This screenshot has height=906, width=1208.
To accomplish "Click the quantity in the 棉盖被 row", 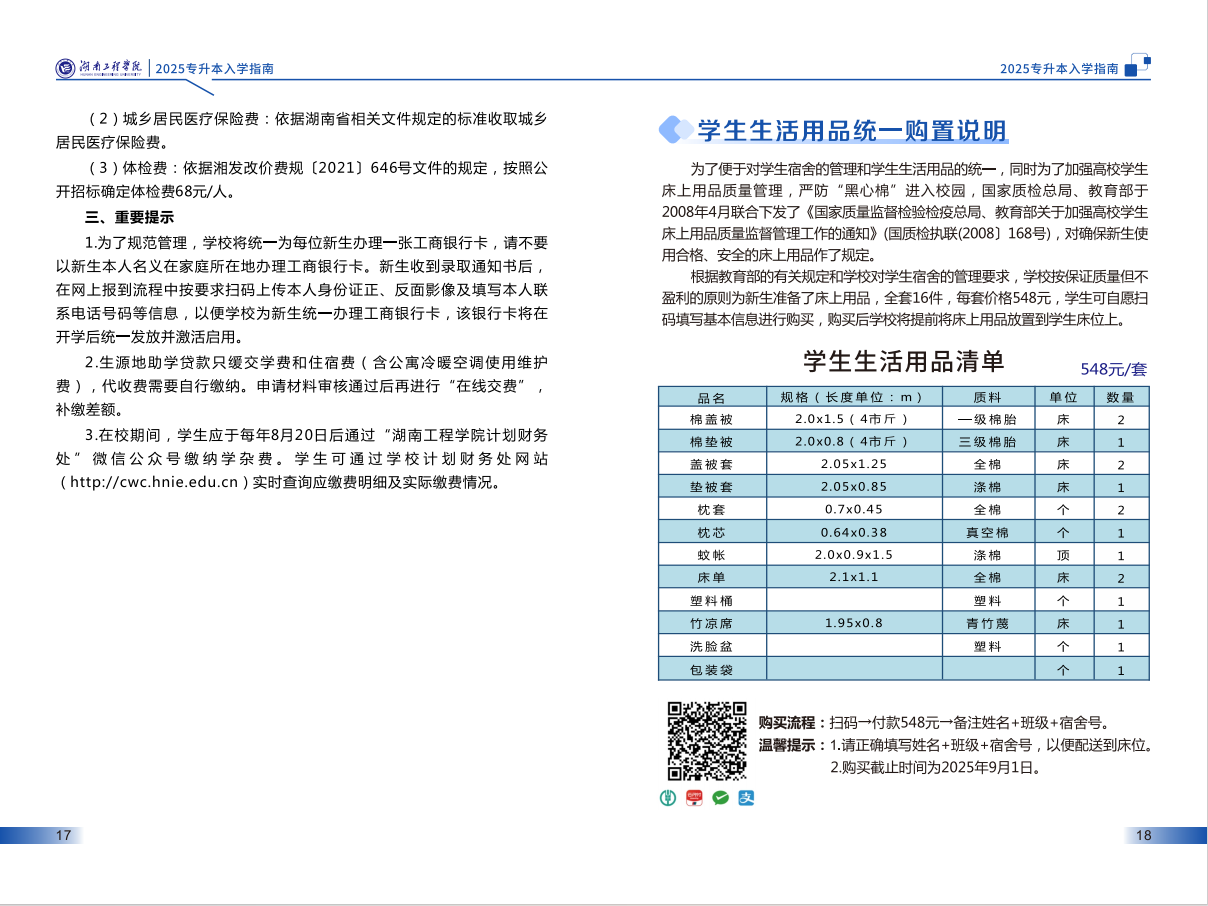I will click(x=1121, y=420).
